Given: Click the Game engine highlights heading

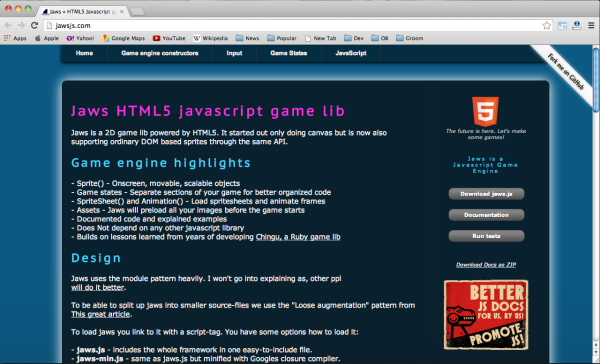Looking at the screenshot, I should click(x=161, y=163).
